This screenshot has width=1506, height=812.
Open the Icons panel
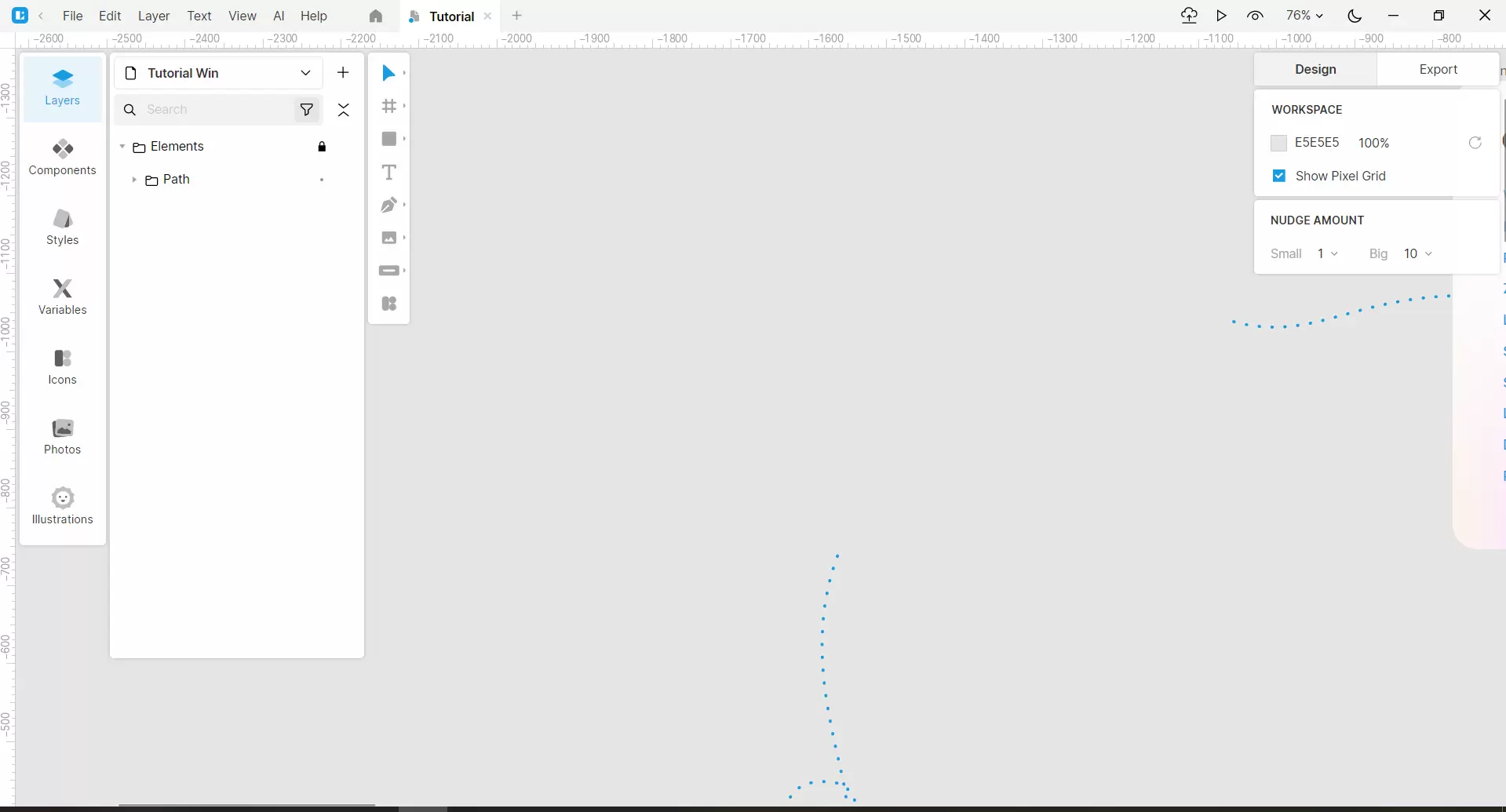(63, 367)
